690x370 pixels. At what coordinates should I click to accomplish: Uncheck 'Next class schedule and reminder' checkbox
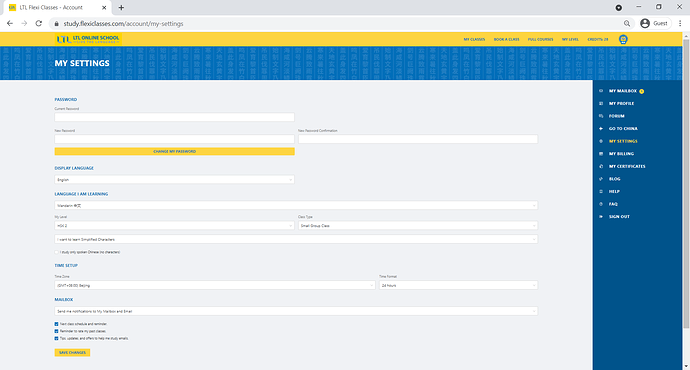56,324
